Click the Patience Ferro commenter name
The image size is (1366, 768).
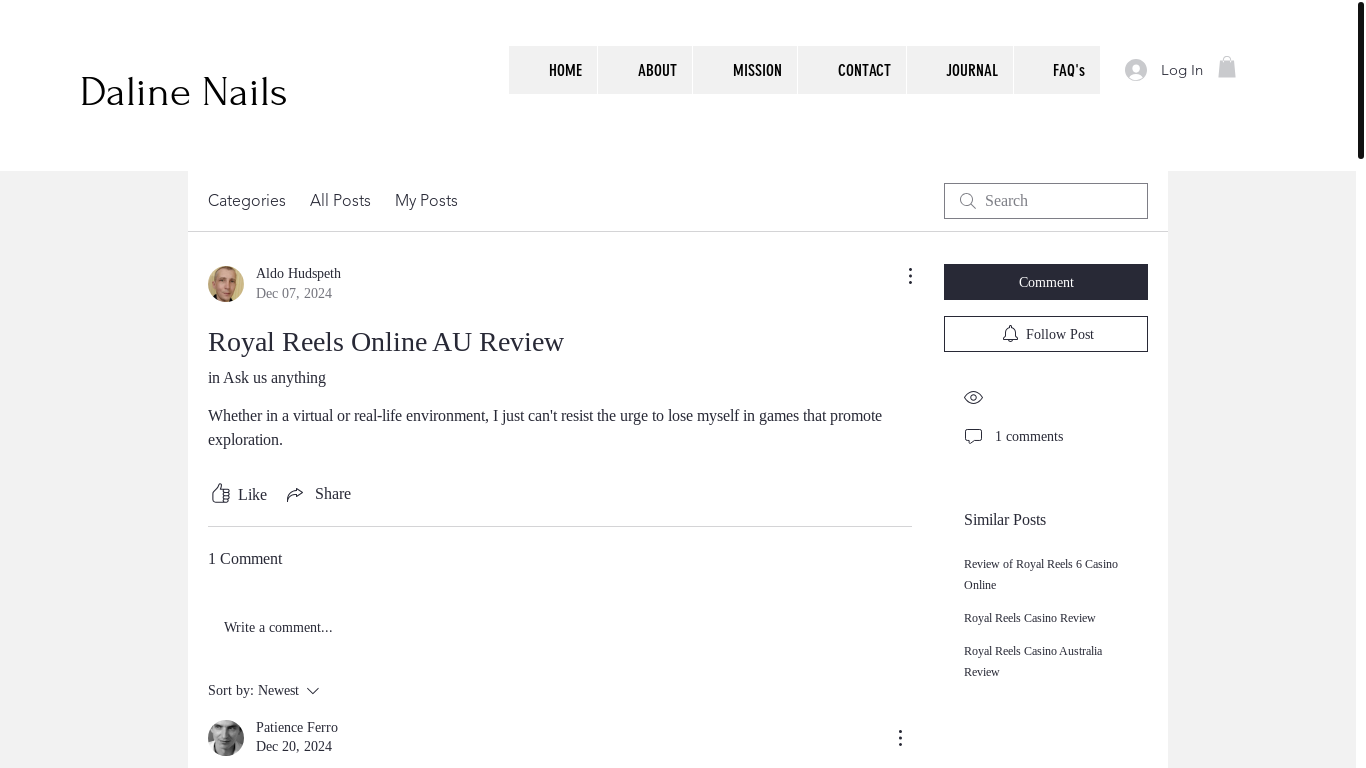[297, 727]
